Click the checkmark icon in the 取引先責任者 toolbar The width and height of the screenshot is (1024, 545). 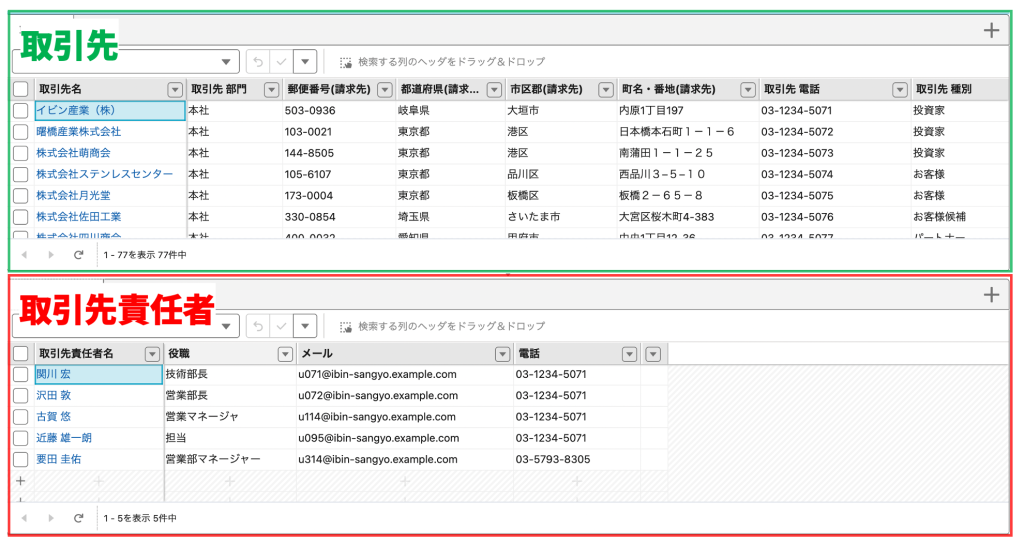click(283, 326)
